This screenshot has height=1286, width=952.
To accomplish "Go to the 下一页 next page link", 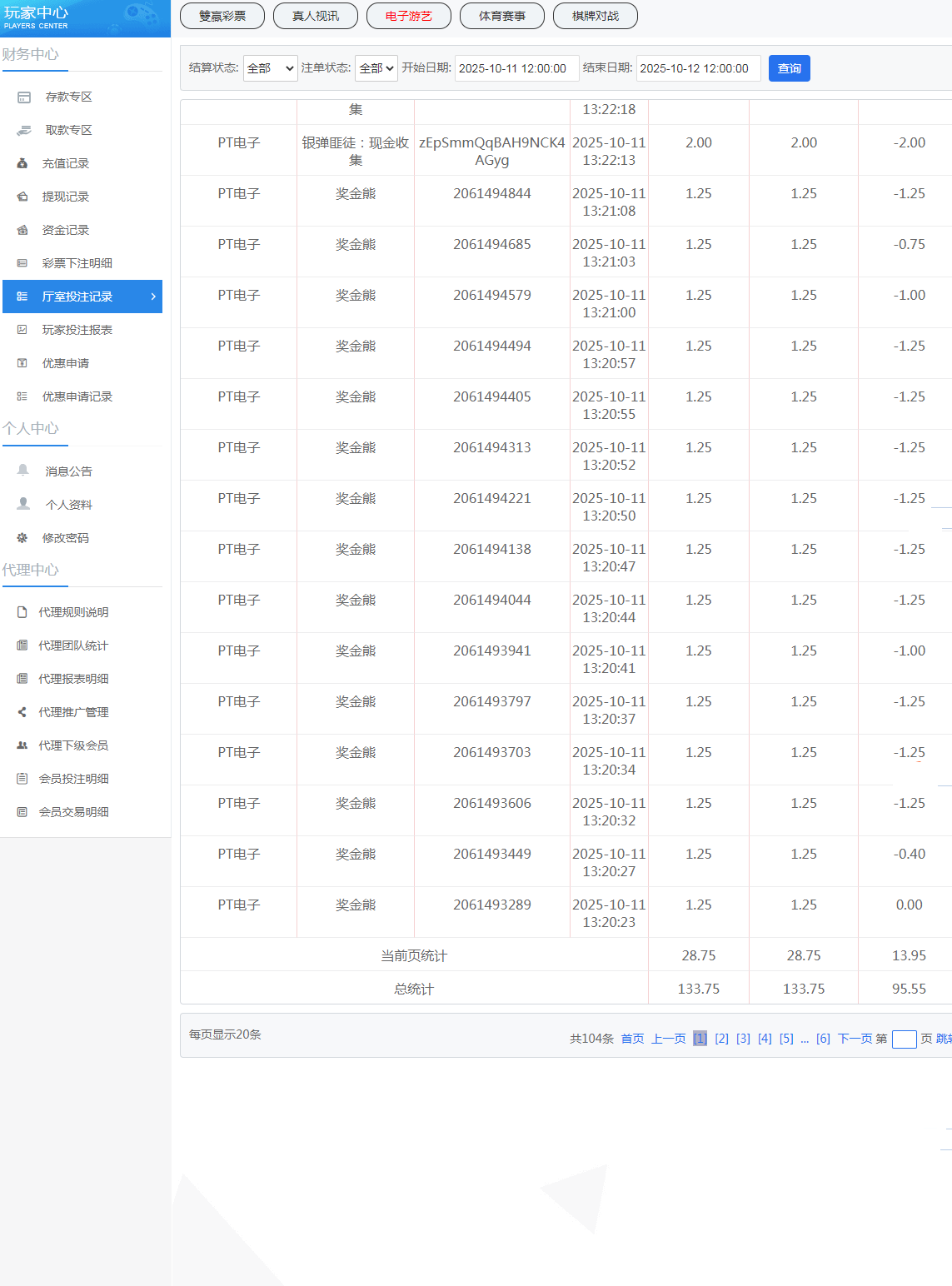I will 855,1039.
